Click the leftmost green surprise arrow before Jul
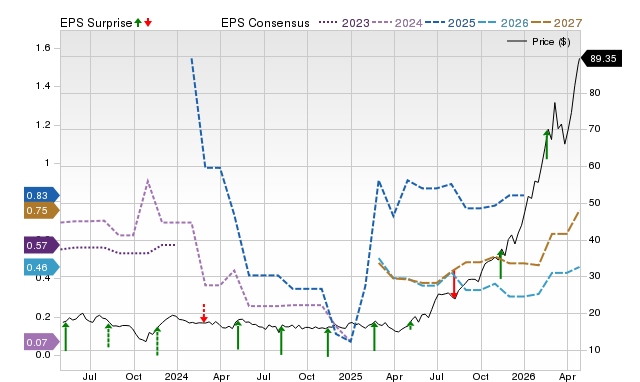The image size is (640, 382). coord(66,336)
